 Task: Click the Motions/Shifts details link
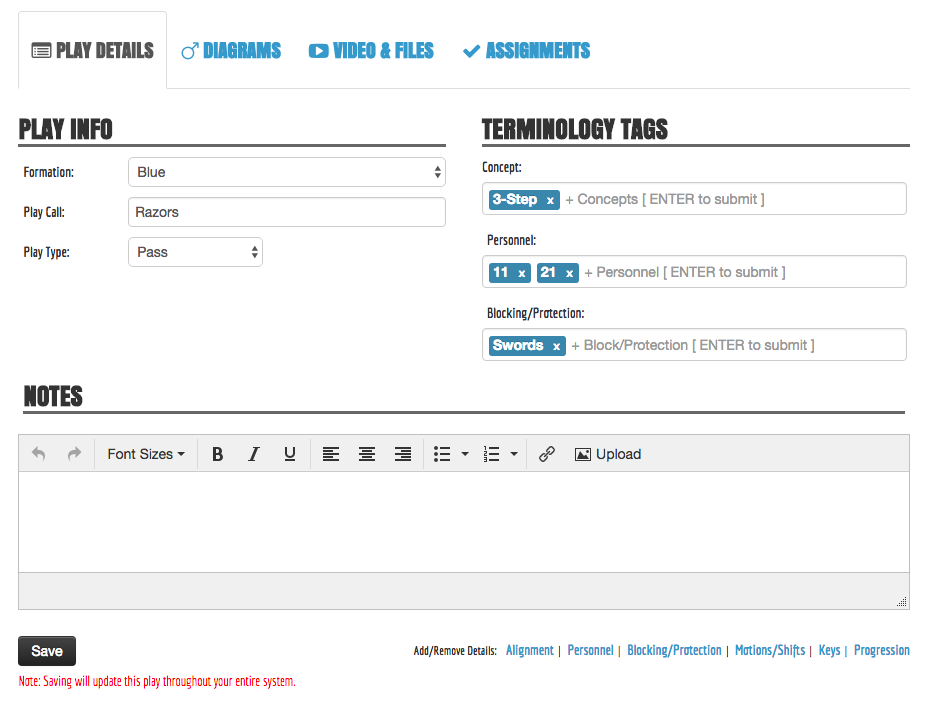769,650
